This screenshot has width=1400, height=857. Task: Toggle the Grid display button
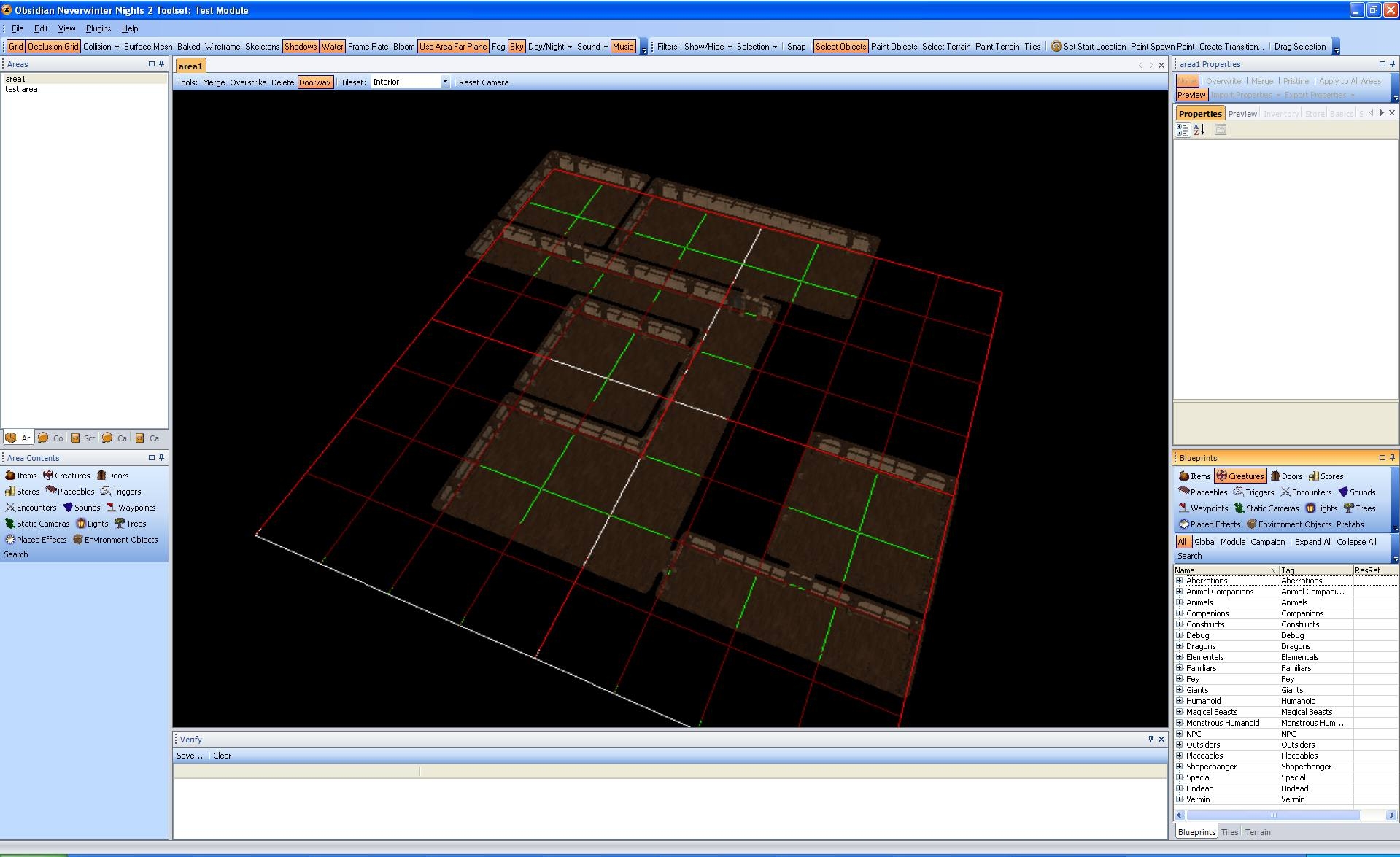15,47
